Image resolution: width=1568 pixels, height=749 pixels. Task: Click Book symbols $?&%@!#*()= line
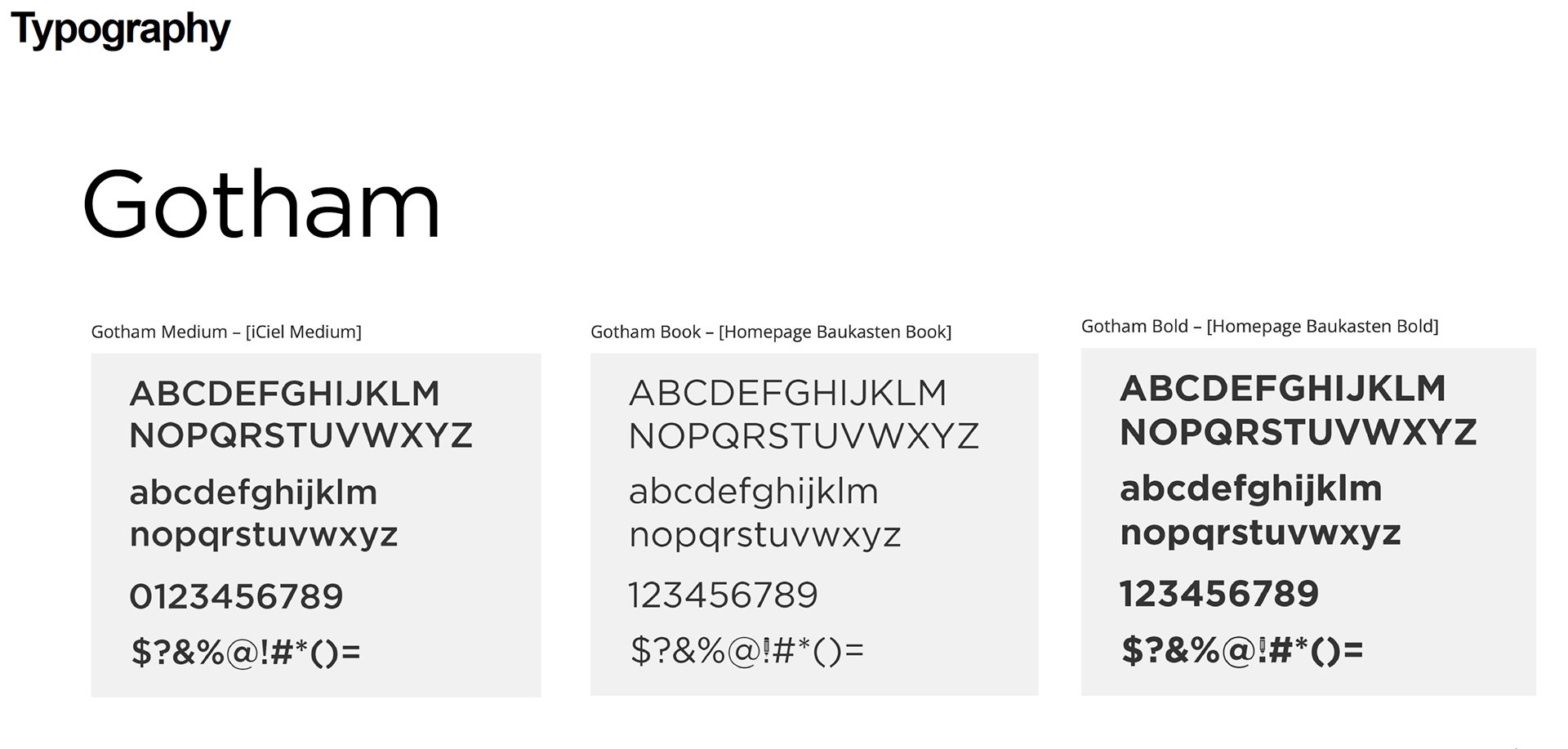click(747, 651)
